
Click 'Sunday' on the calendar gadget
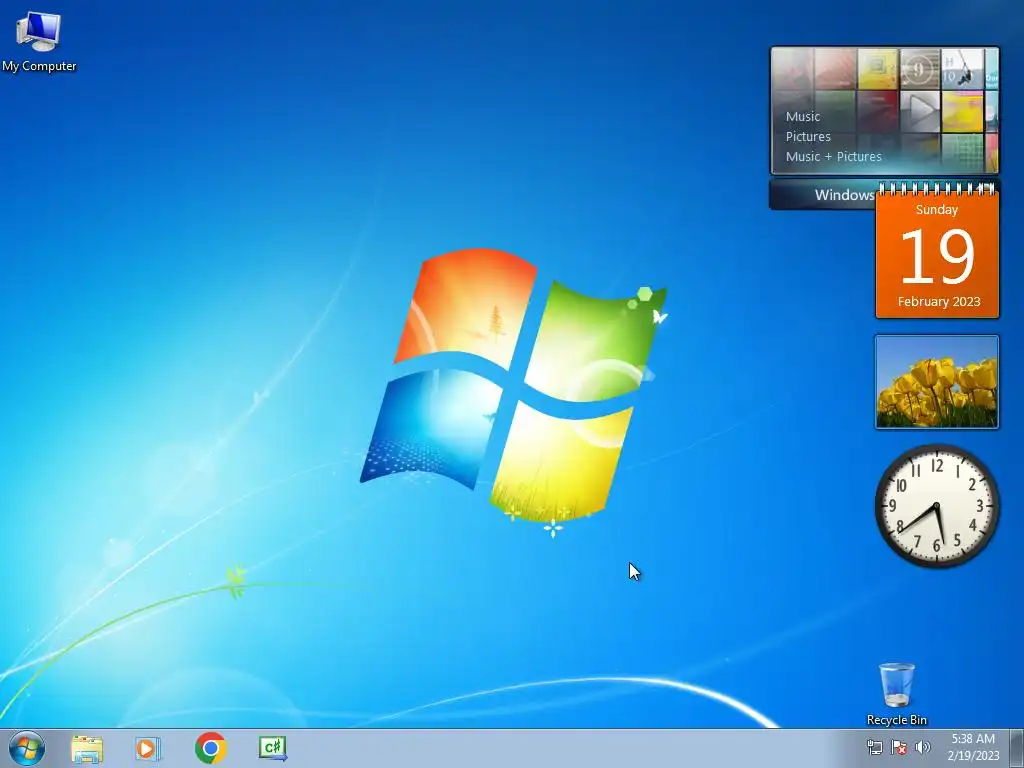click(936, 210)
